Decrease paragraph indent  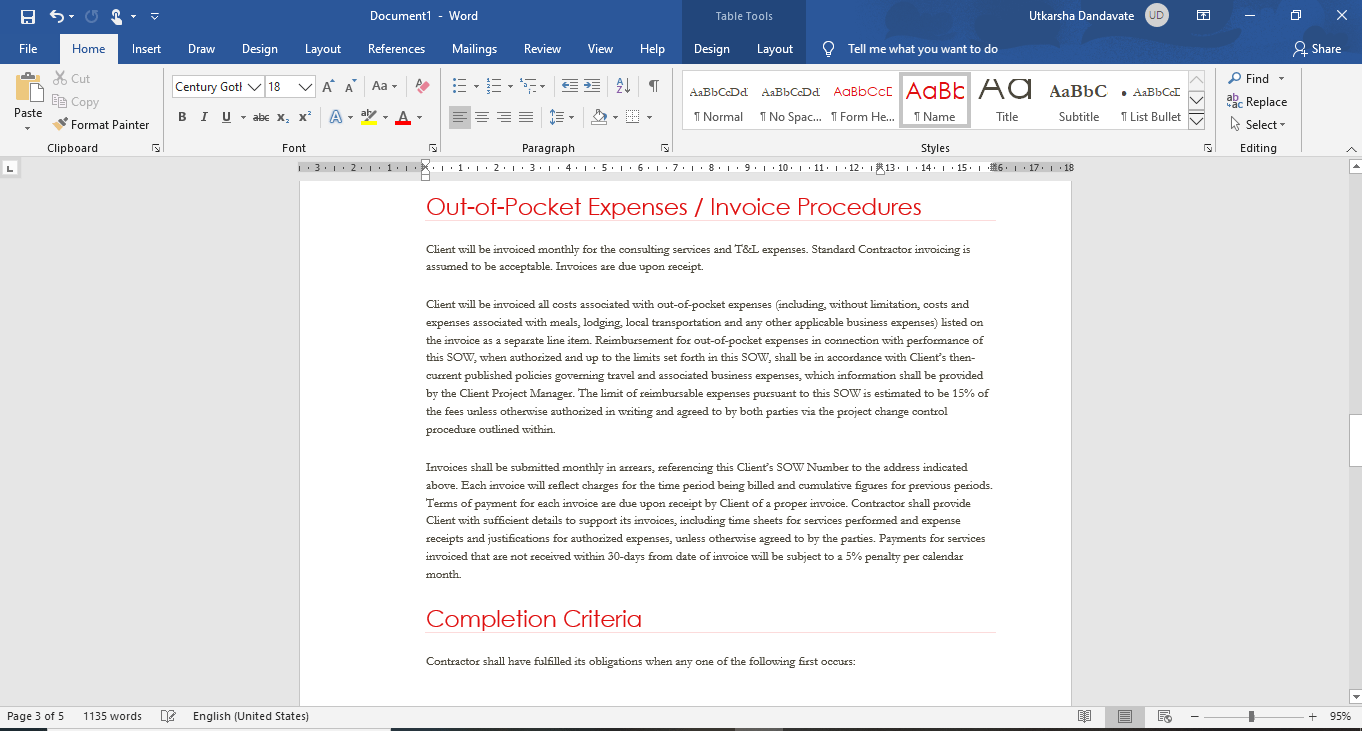[x=570, y=87]
